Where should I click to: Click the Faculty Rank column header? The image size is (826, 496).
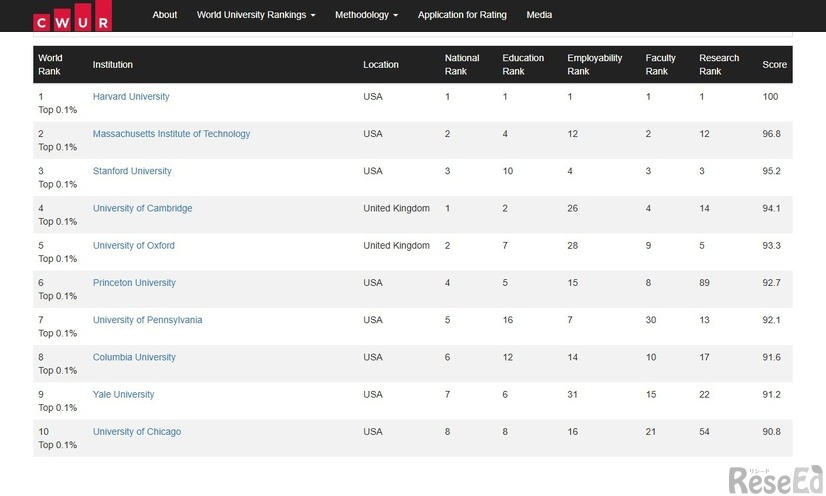(661, 64)
